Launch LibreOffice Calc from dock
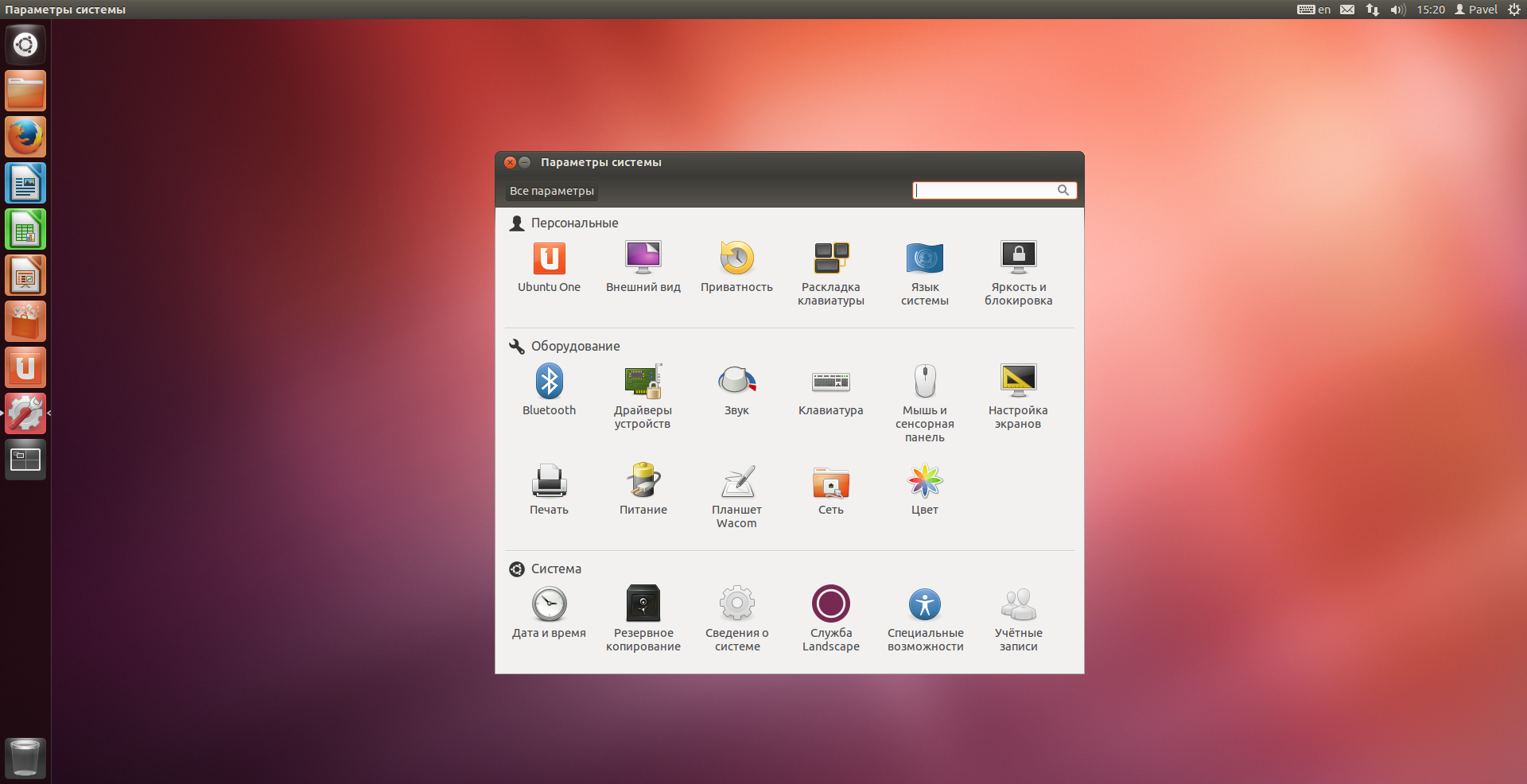 click(25, 229)
